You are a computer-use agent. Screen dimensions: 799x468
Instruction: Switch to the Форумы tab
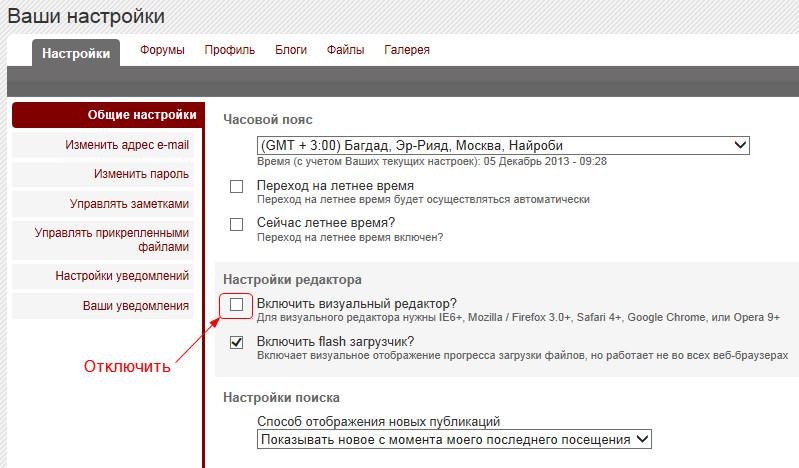(x=162, y=50)
